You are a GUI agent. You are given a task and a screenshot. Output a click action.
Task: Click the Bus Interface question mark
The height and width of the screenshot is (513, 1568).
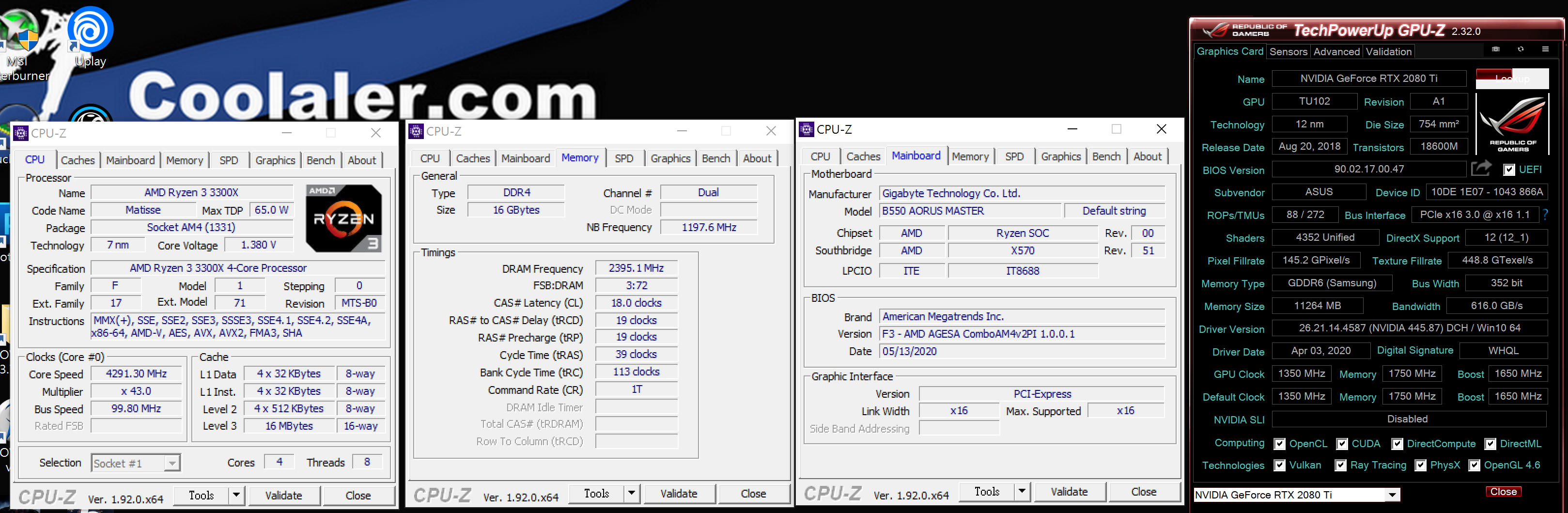click(1545, 214)
